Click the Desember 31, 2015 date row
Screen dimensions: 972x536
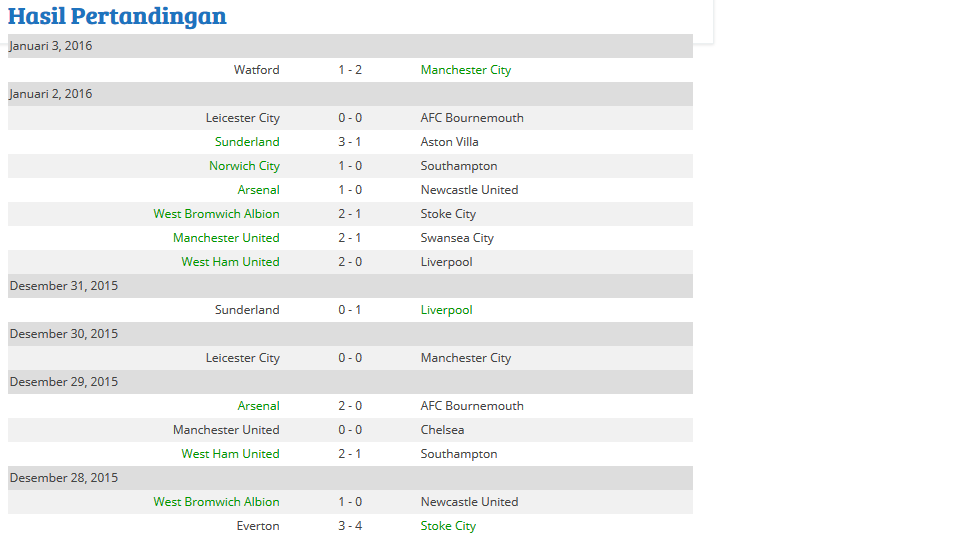coord(350,286)
